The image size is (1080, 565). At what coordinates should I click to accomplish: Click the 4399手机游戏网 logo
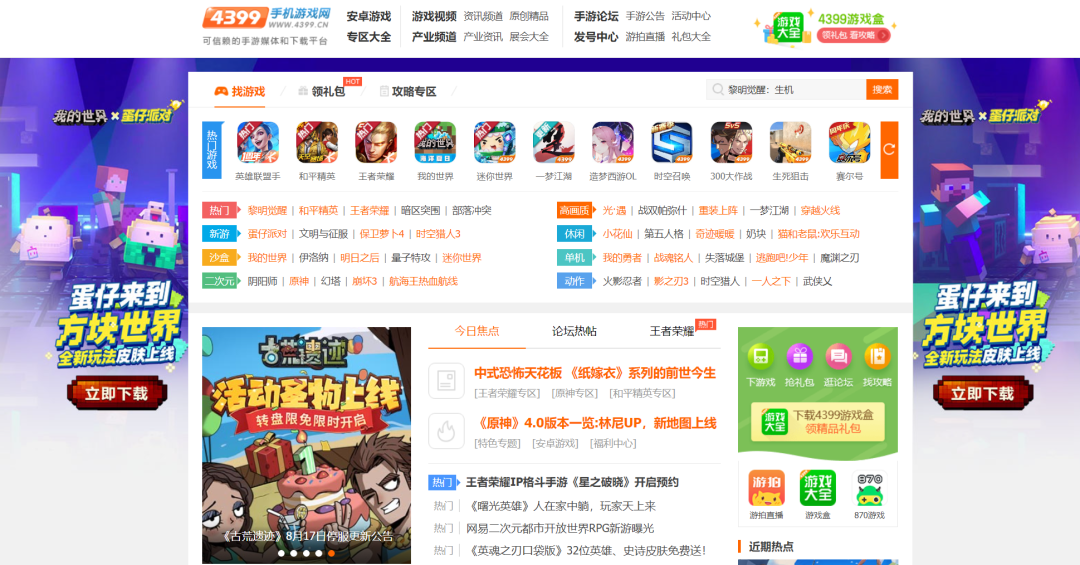pyautogui.click(x=267, y=19)
